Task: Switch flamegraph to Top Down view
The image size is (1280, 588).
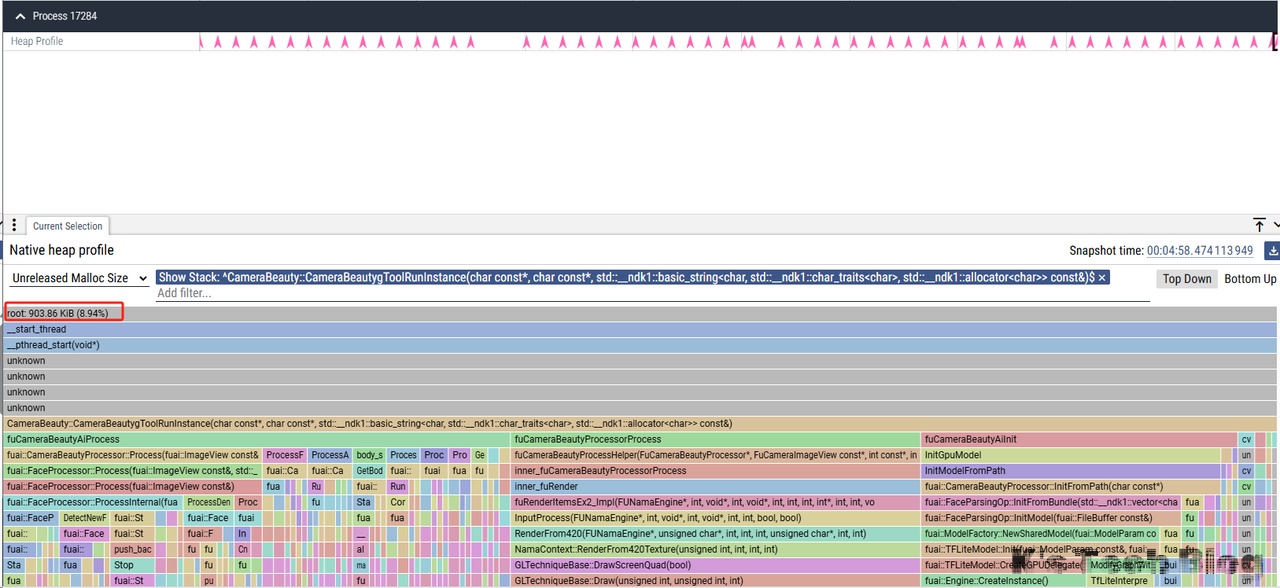Action: click(1186, 279)
